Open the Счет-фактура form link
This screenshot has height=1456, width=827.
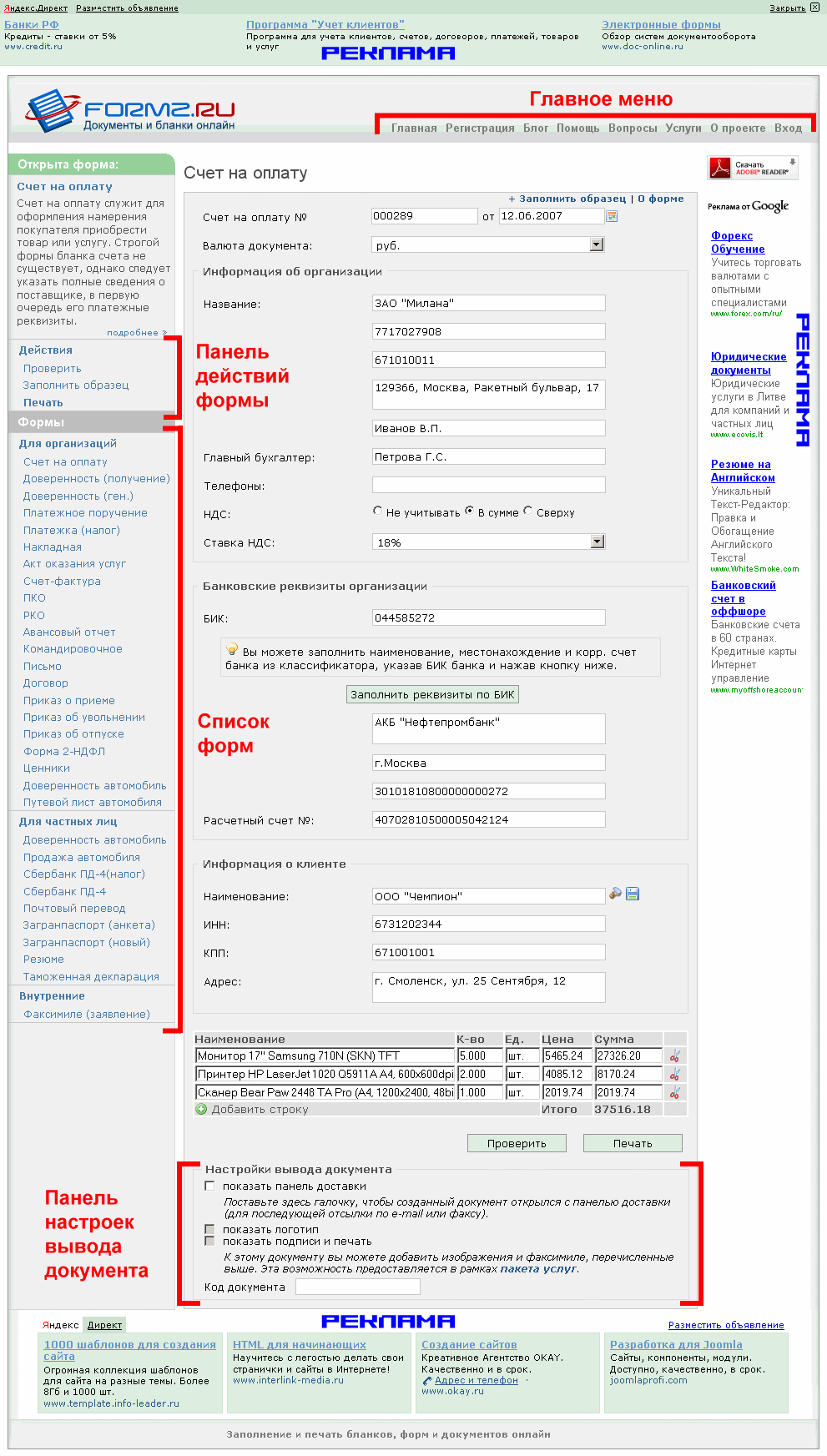[x=62, y=582]
